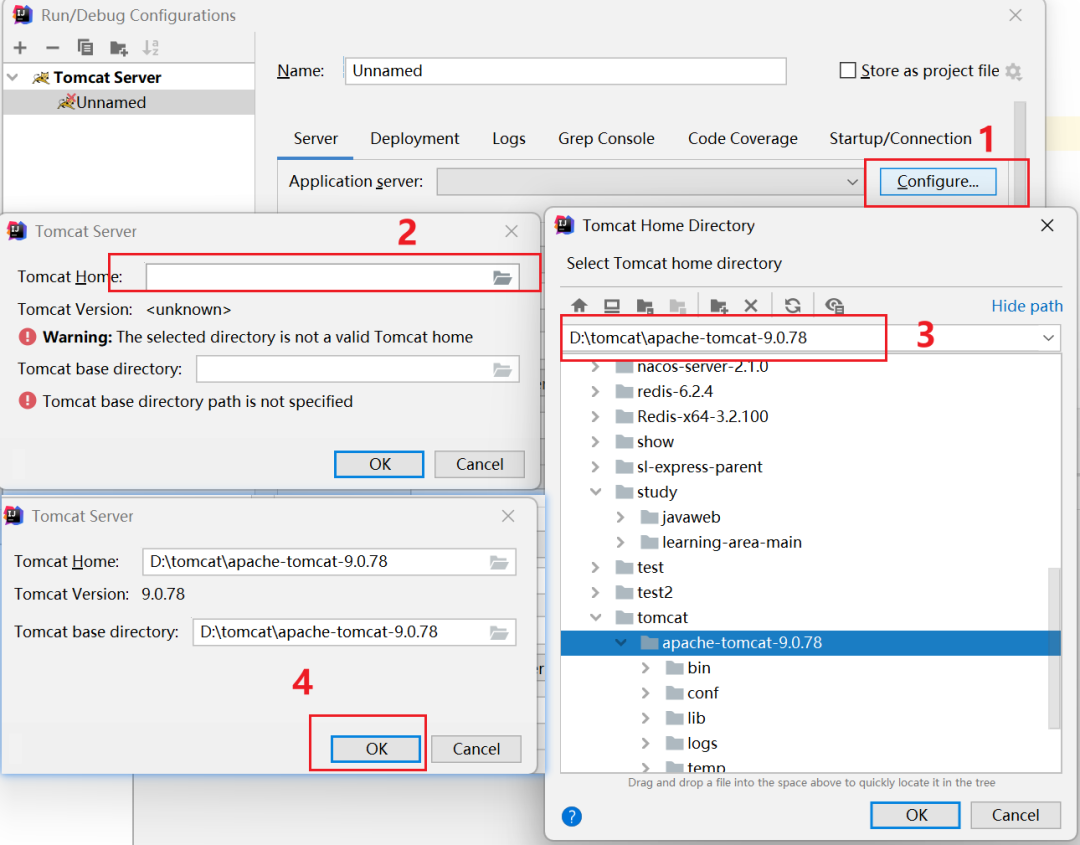1080x845 pixels.
Task: Select the lib folder
Action: tap(696, 718)
